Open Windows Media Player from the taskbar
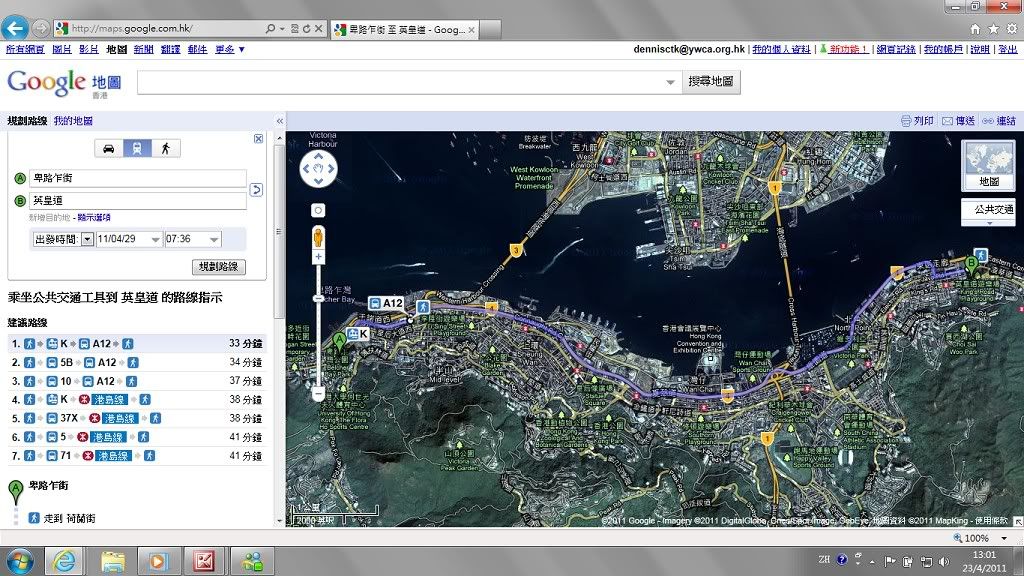The width and height of the screenshot is (1024, 576). (158, 561)
